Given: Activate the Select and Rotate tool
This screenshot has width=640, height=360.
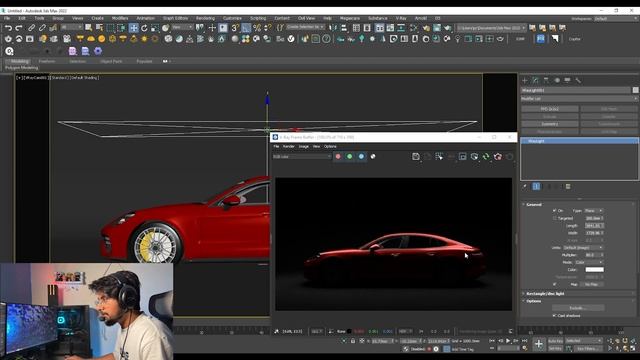Looking at the screenshot, I should 144,28.
